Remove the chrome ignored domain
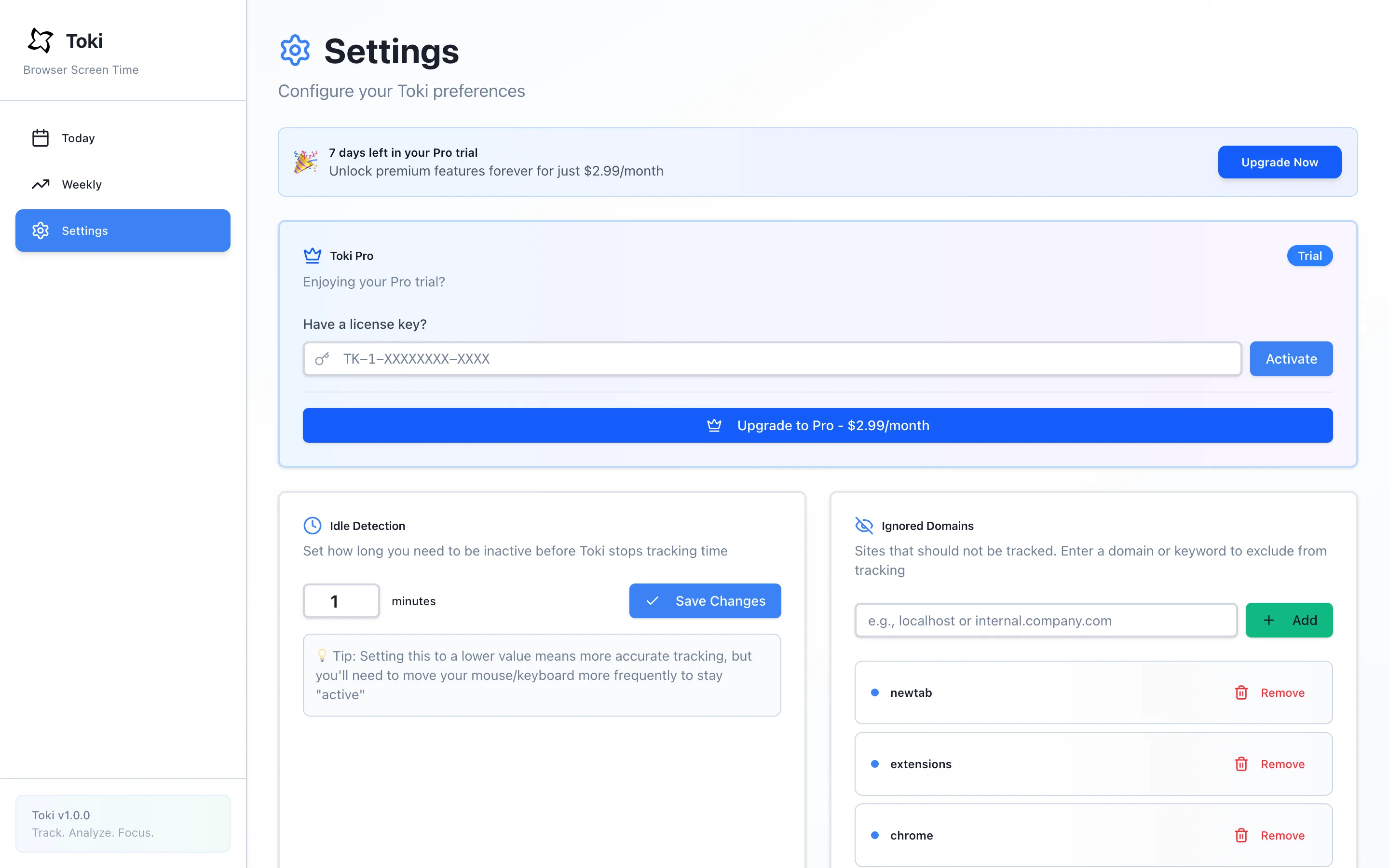The image size is (1389, 868). tap(1269, 835)
